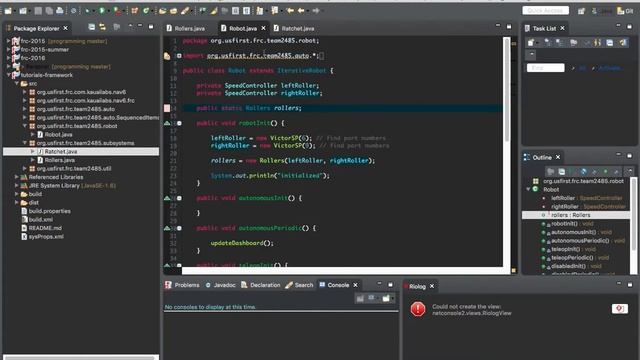Click the Display Selected Console icon
Screen dimensions: 640x360
(x=371, y=298)
